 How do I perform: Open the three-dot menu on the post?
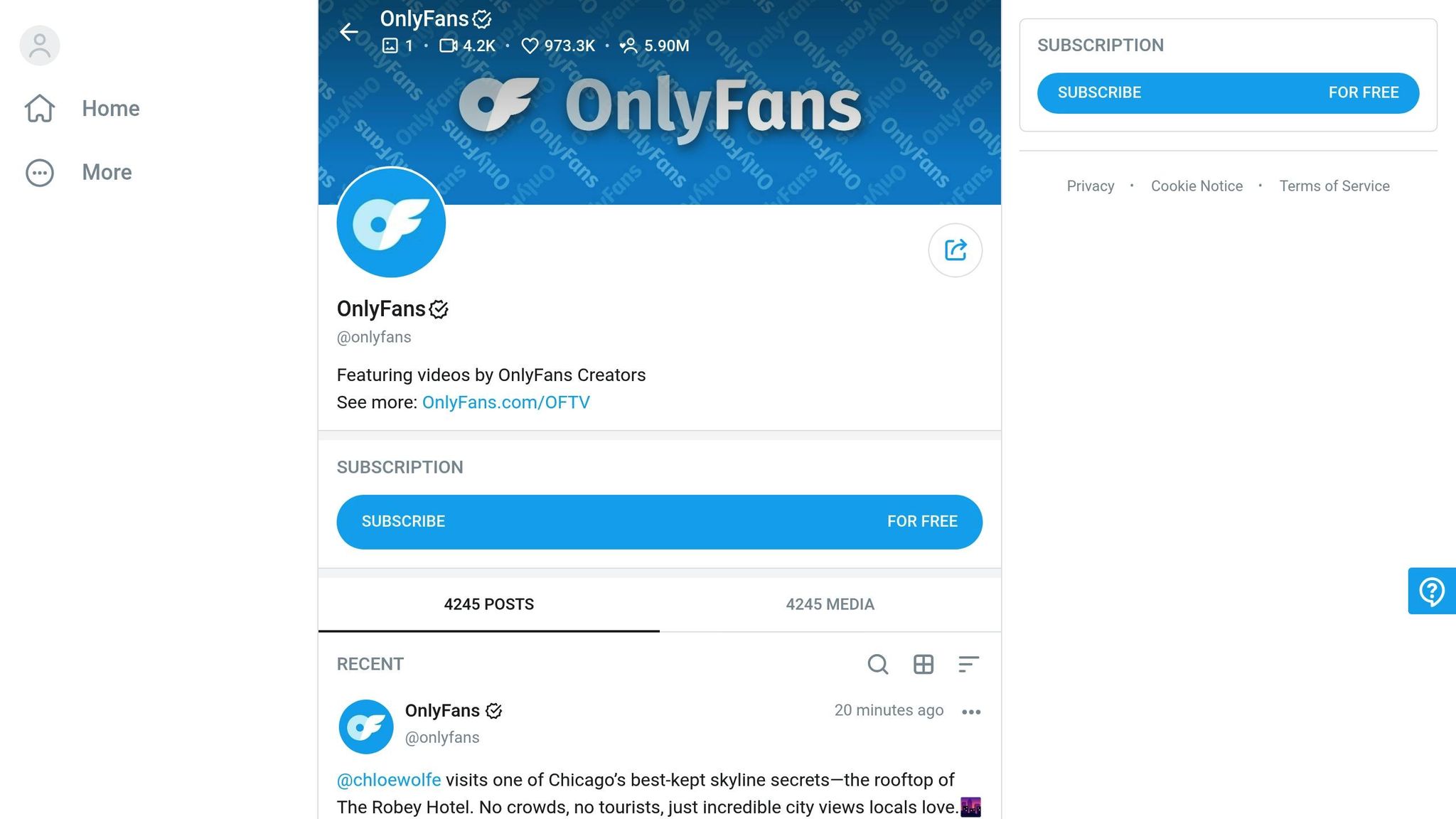click(971, 711)
